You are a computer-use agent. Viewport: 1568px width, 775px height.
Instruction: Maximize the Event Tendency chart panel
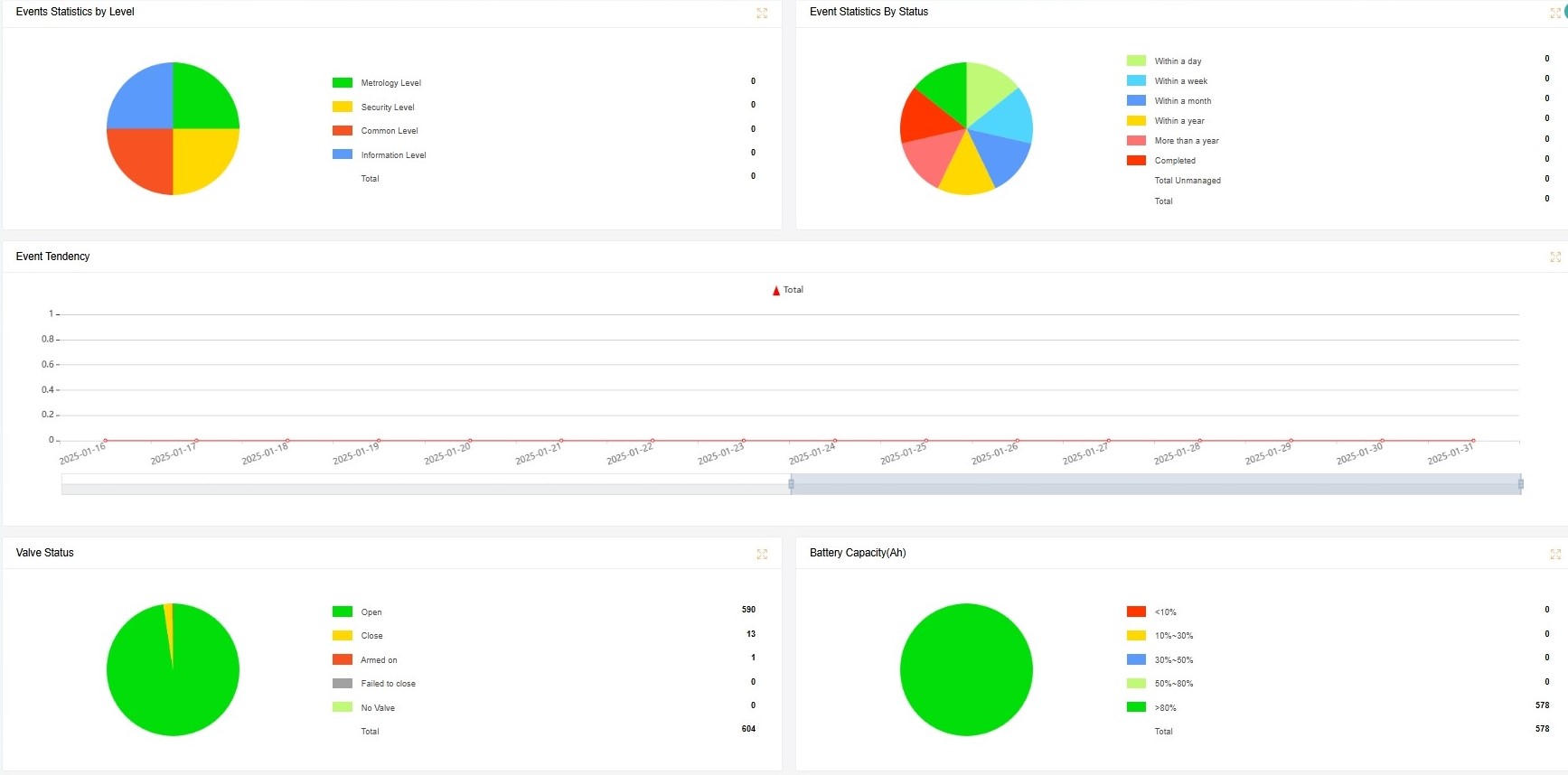1554,257
